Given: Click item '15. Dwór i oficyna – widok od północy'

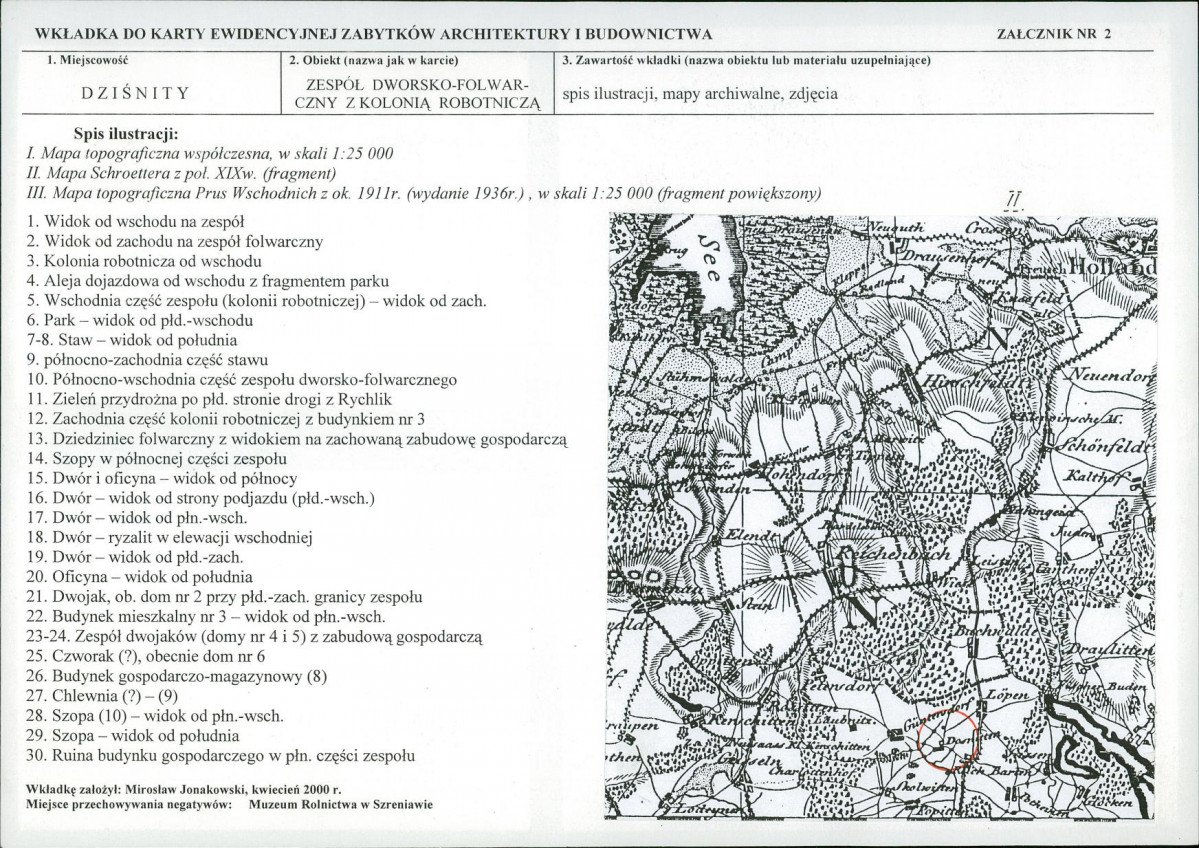Looking at the screenshot, I should [x=161, y=479].
